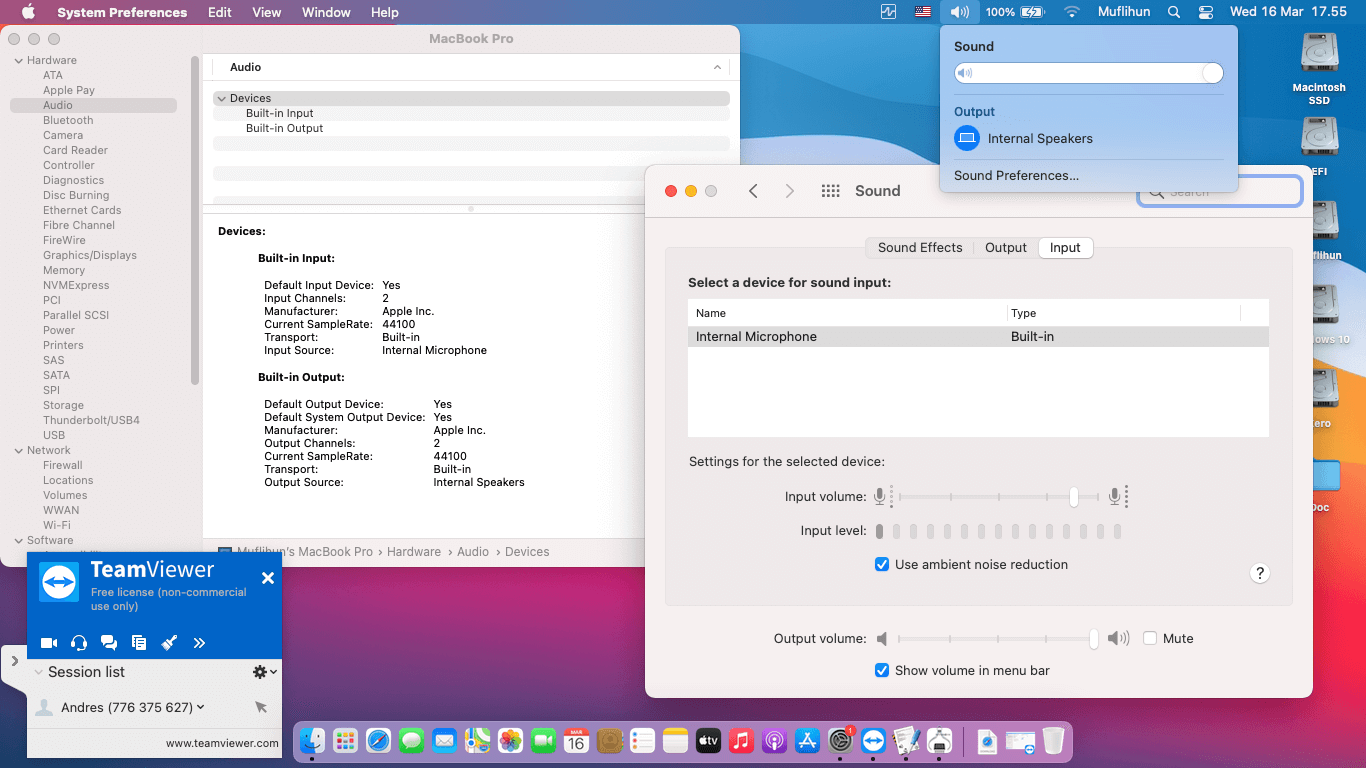1366x768 pixels.
Task: Open the Show All grid in Sound window
Action: pyautogui.click(x=830, y=190)
